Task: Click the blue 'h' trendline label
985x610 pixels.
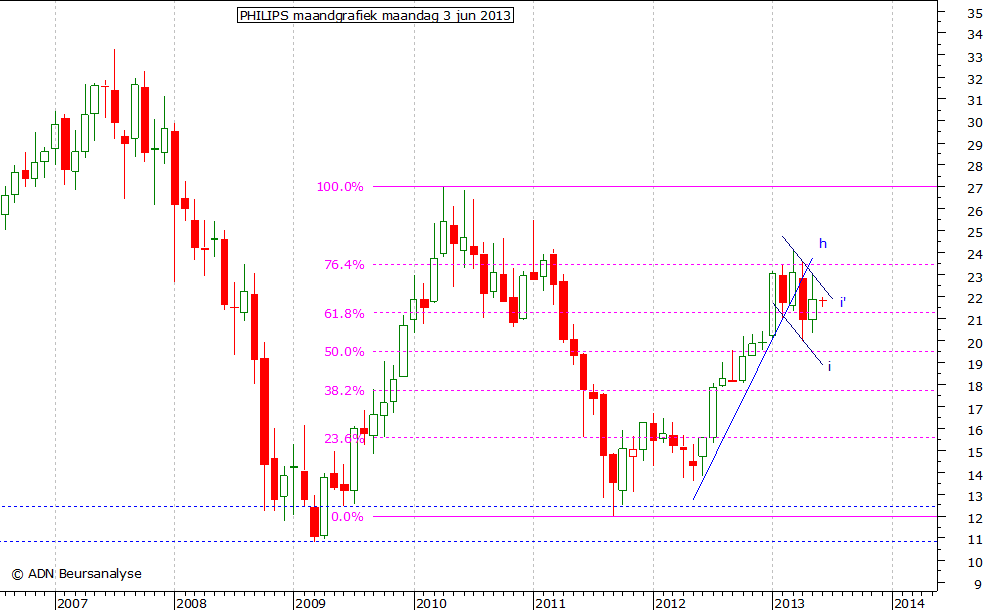Action: 822,244
